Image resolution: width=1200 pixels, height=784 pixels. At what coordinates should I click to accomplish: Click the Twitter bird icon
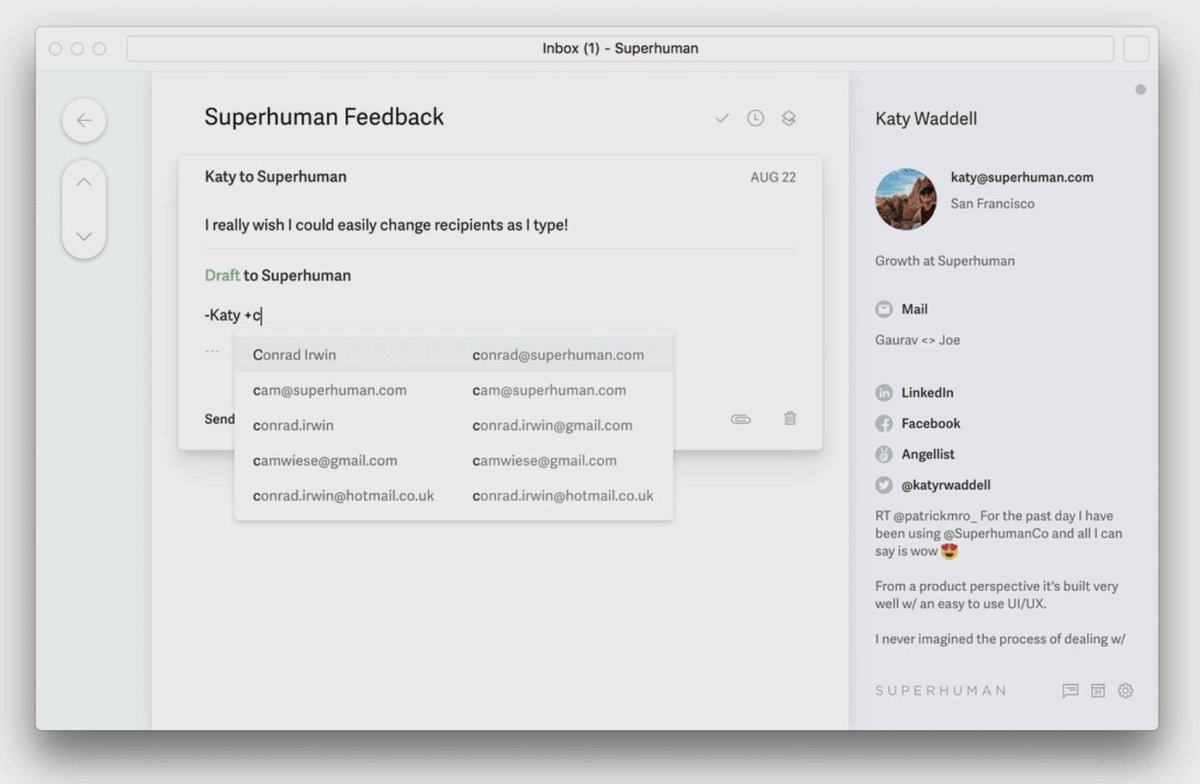point(884,485)
